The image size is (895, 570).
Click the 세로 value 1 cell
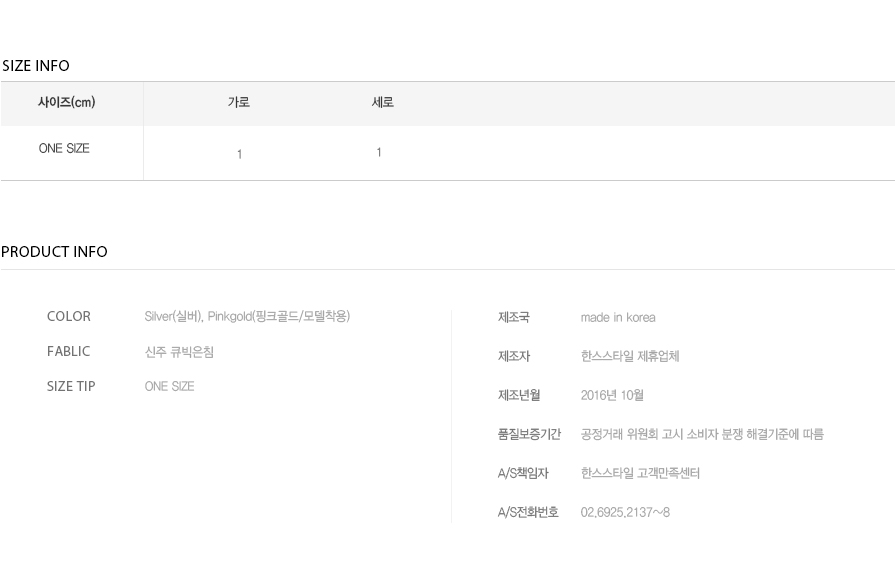point(378,152)
